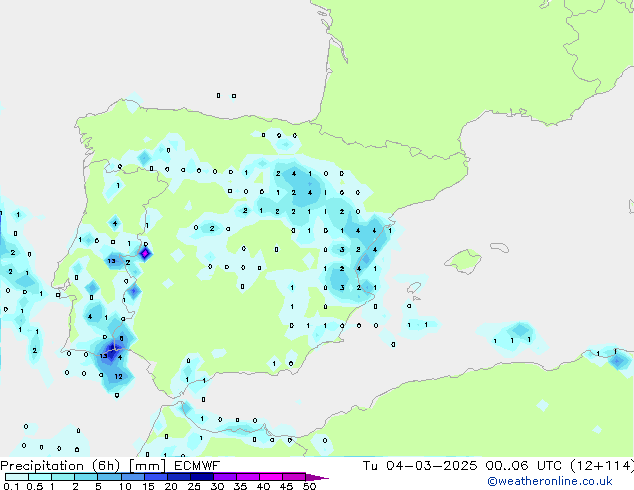Click the '(12+114)' forecast offset text

coord(602,466)
